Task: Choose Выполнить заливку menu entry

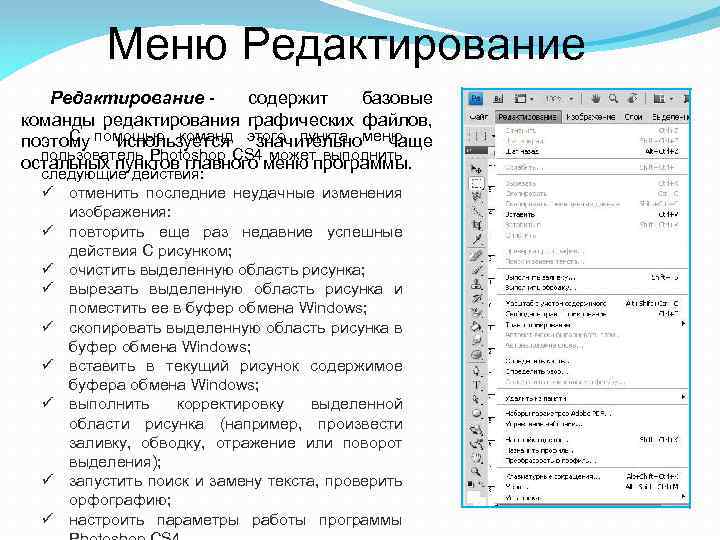Action: tap(592, 277)
